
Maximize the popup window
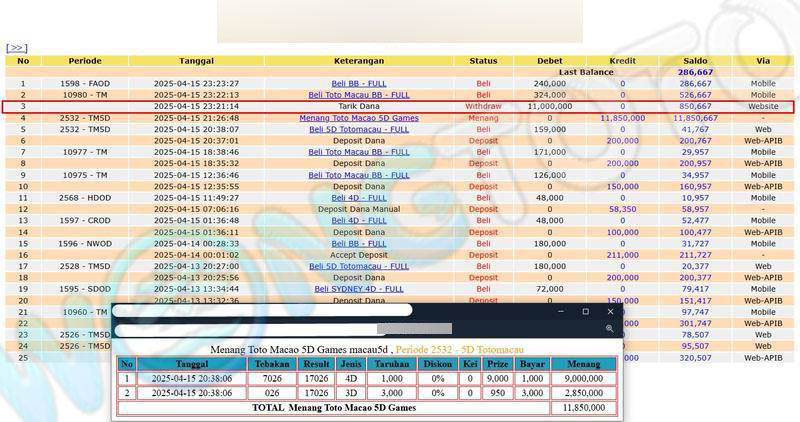pos(585,312)
